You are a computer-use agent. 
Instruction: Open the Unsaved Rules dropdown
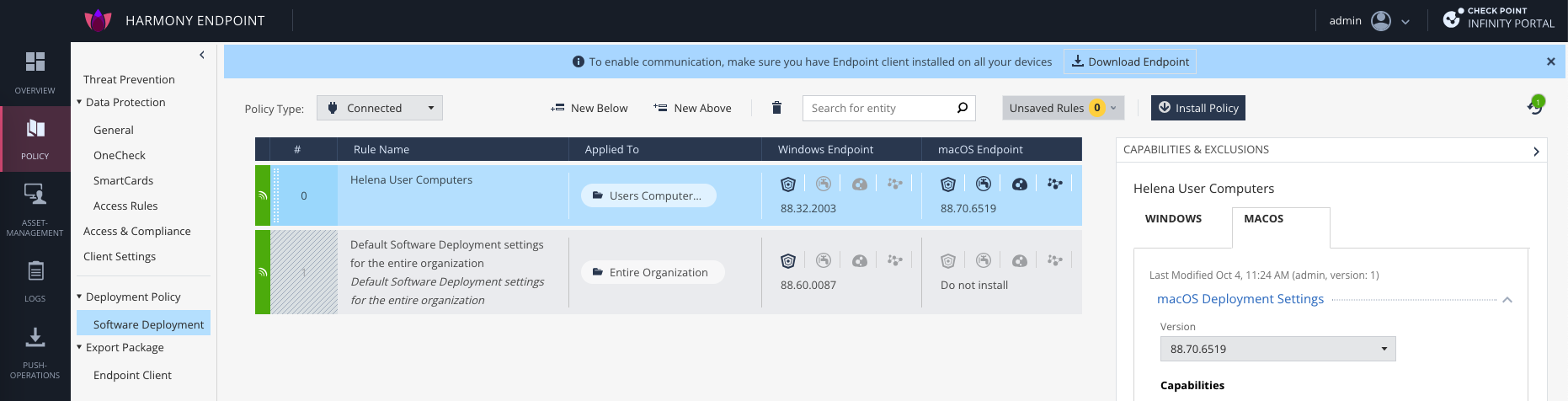coord(1063,108)
